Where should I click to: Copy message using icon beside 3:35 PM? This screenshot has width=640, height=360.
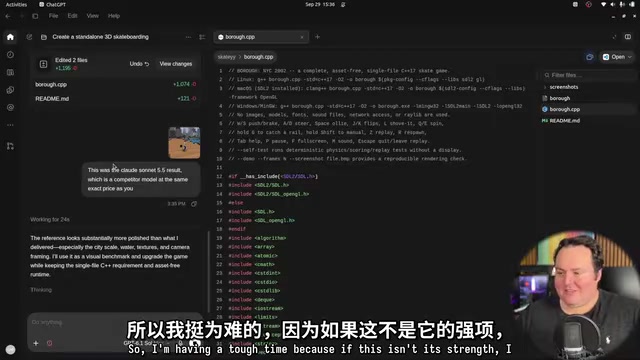click(x=194, y=204)
